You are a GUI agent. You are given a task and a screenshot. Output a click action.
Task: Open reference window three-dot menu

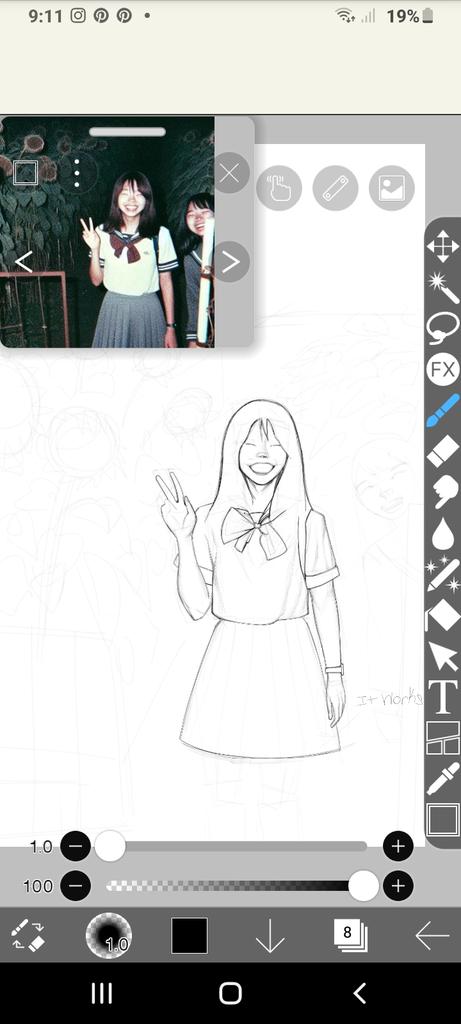click(77, 172)
